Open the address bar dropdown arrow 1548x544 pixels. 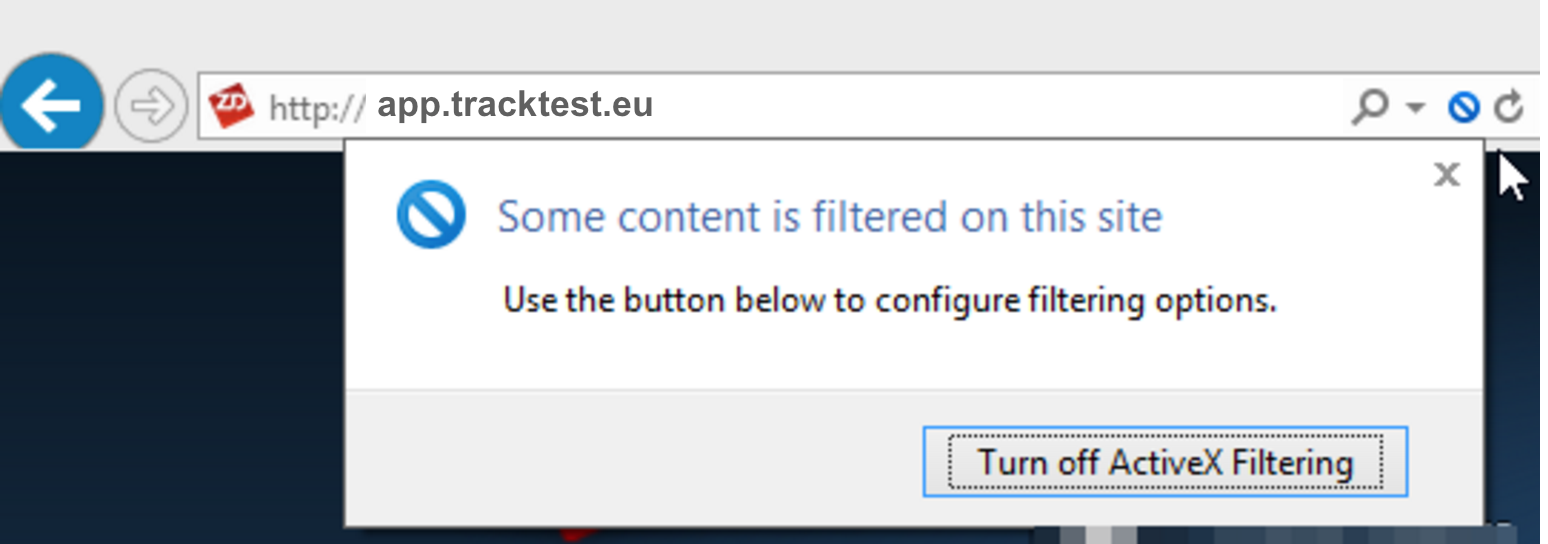click(x=1414, y=107)
